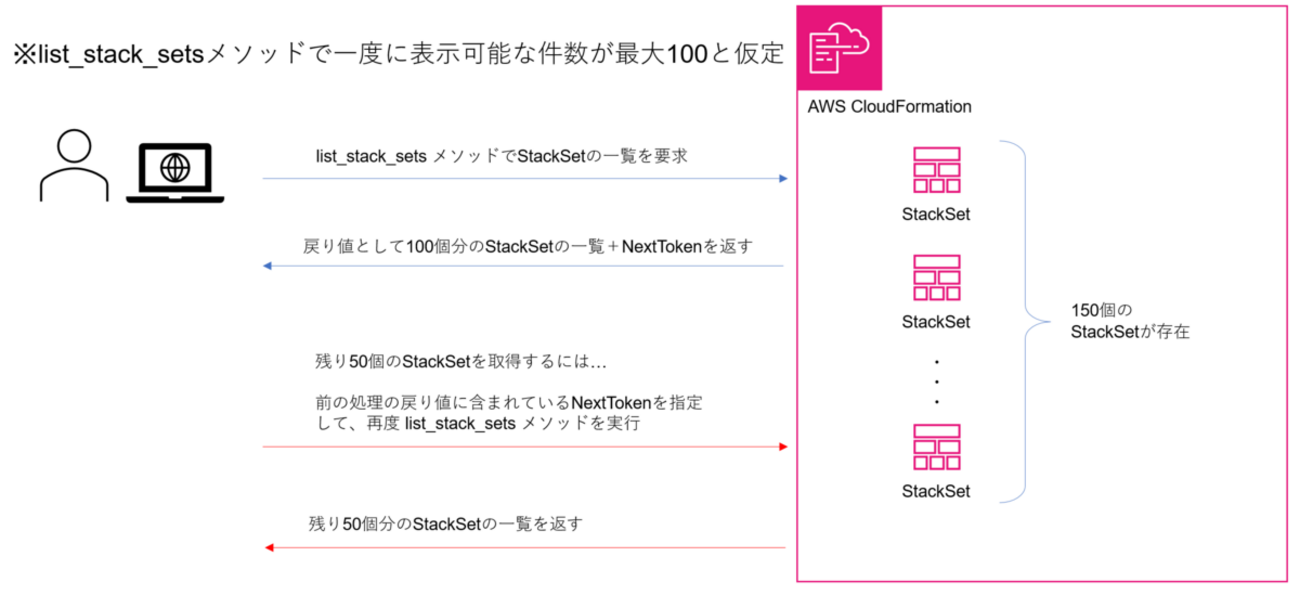Click the 'NextTokenを指定' instruction text

[508, 403]
